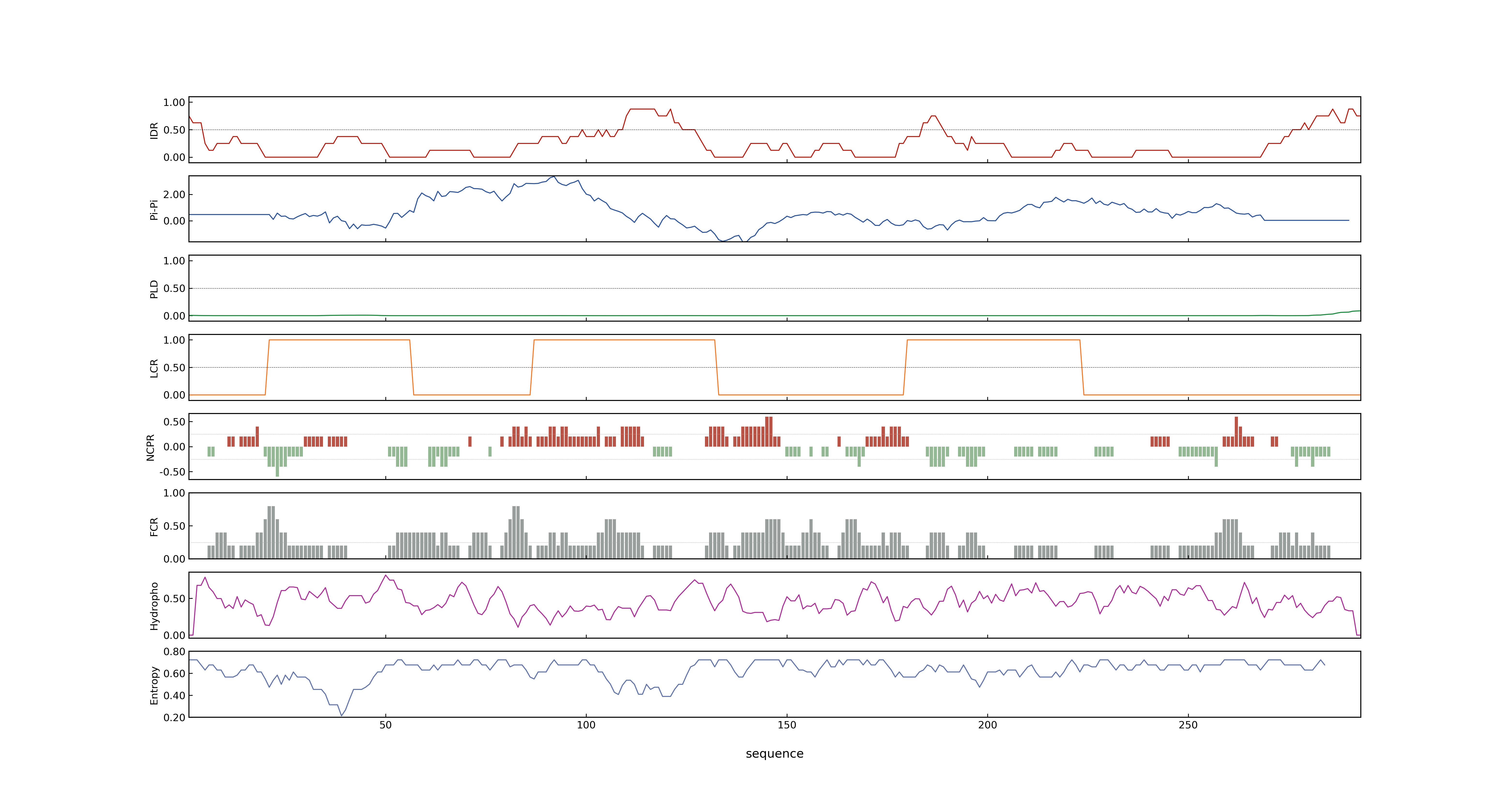Click the IDR y-axis label

click(154, 130)
